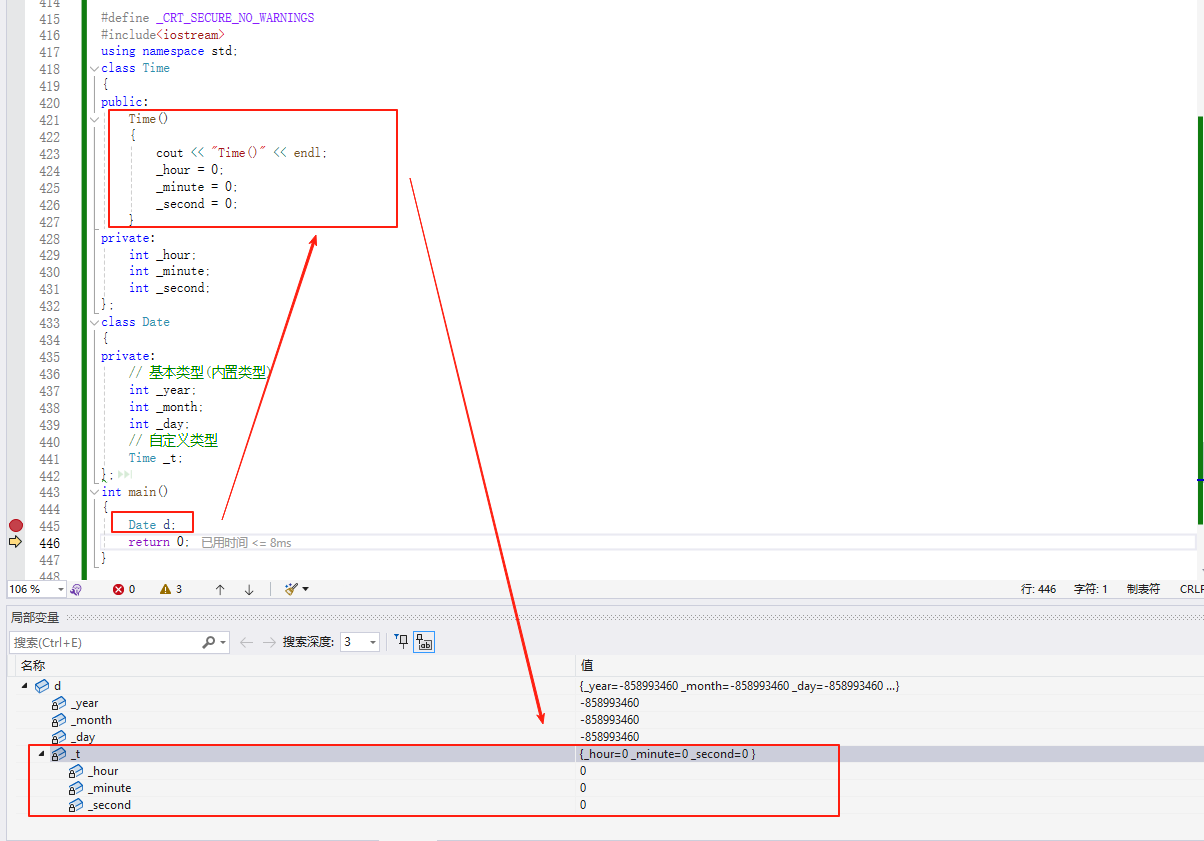Click the 名称 column header
The width and height of the screenshot is (1204, 841).
33,665
